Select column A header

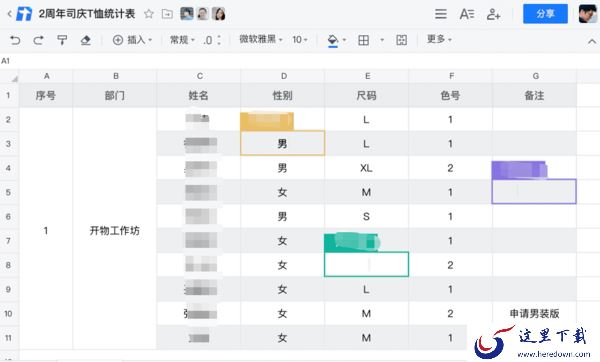[x=46, y=76]
